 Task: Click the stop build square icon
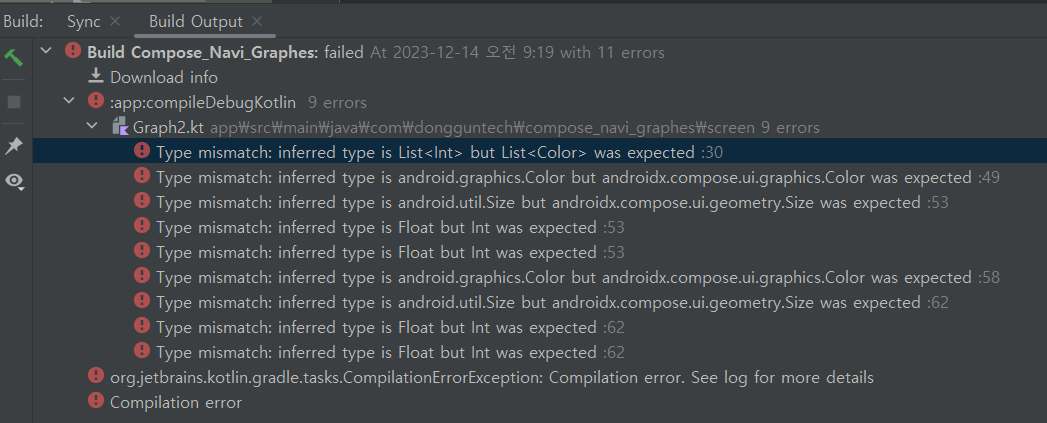tap(14, 102)
